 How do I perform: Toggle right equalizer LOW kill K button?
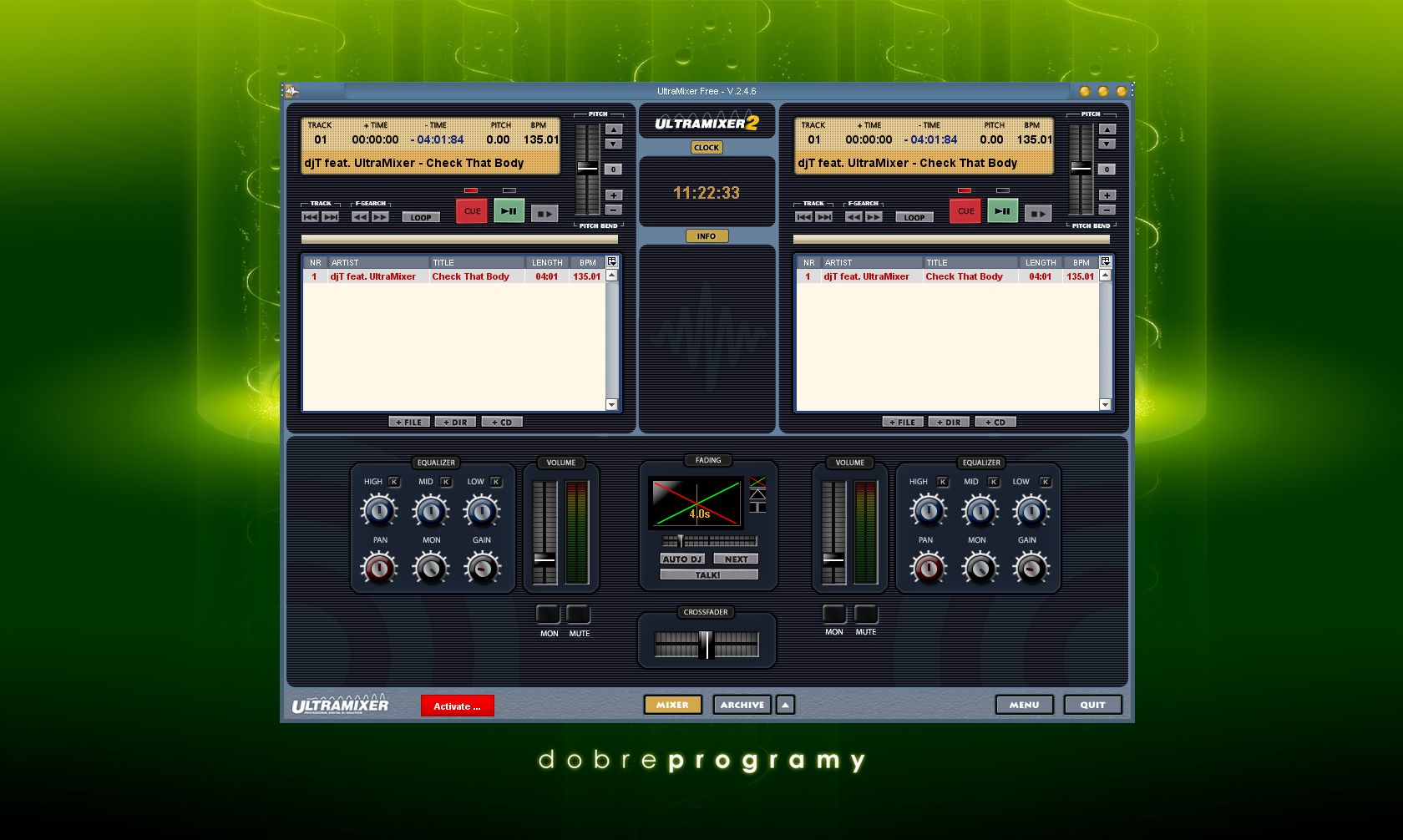pyautogui.click(x=1045, y=482)
